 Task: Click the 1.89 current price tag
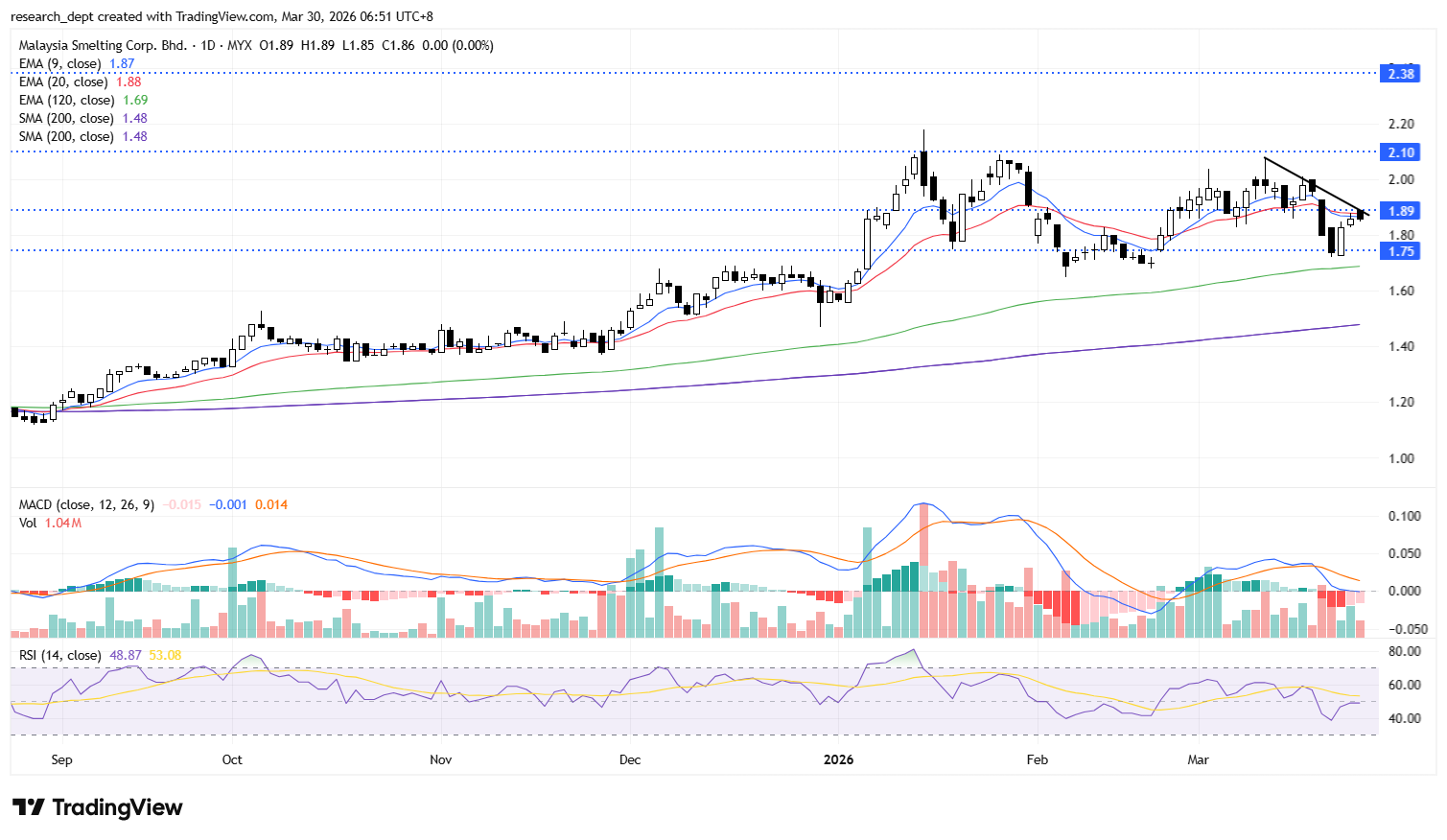click(x=1400, y=211)
